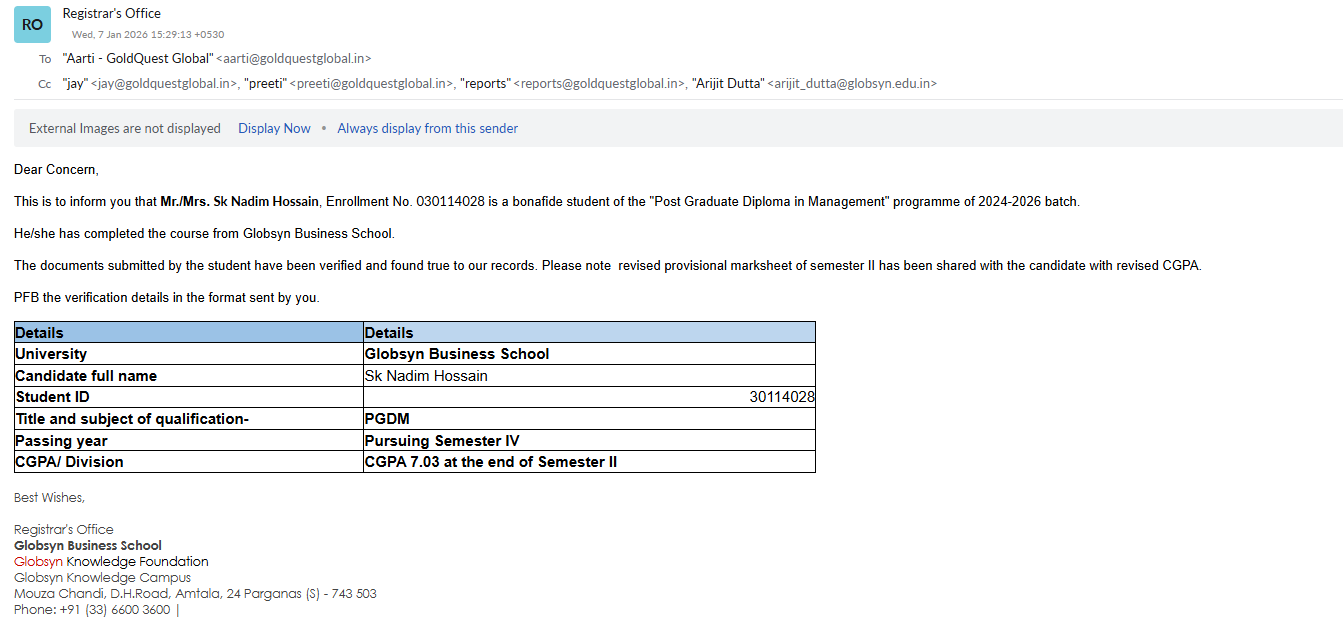The image size is (1343, 625).
Task: Select the reports Cc recipient address
Action: 572,84
